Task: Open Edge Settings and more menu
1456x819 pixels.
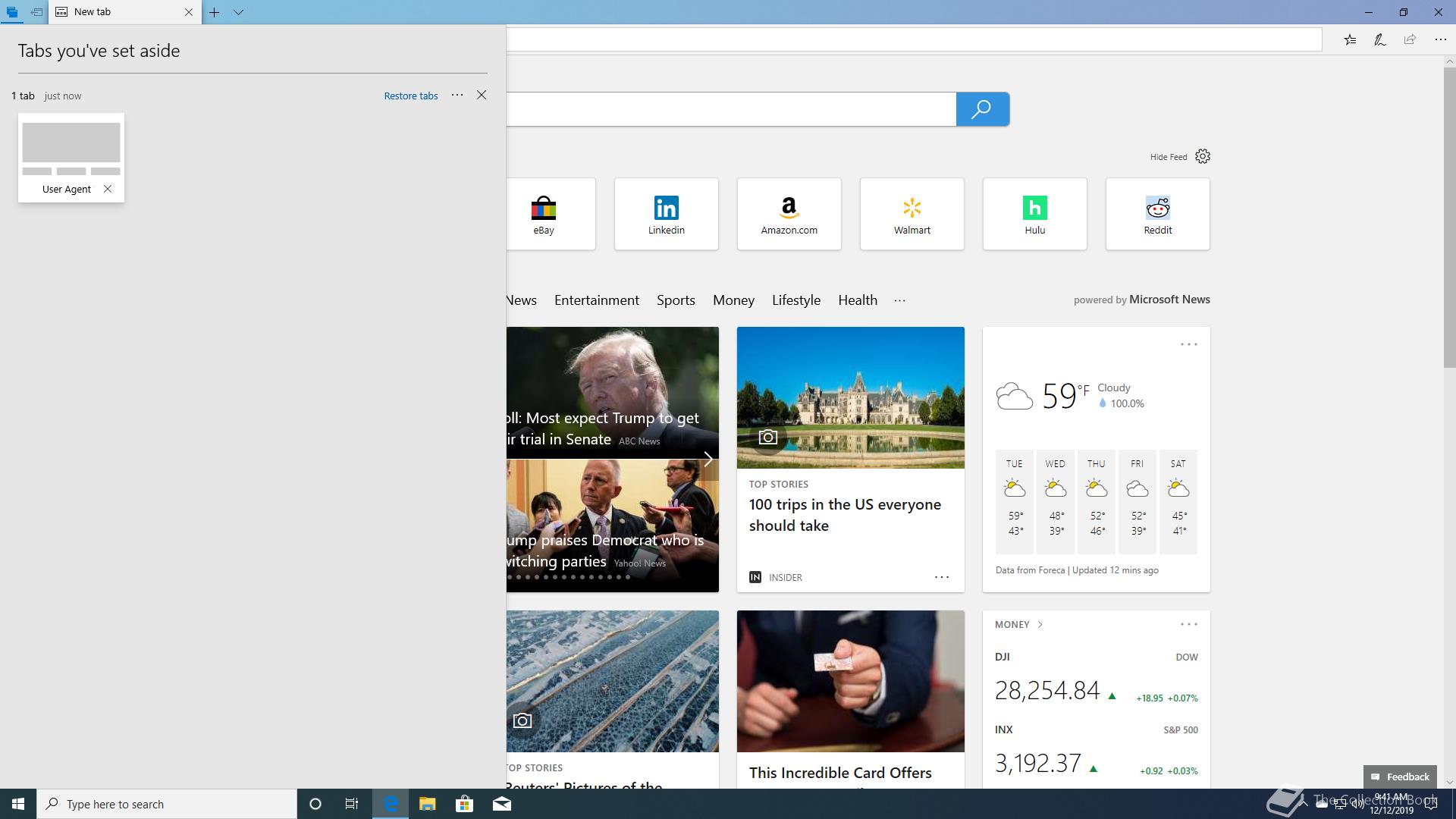Action: pos(1440,39)
